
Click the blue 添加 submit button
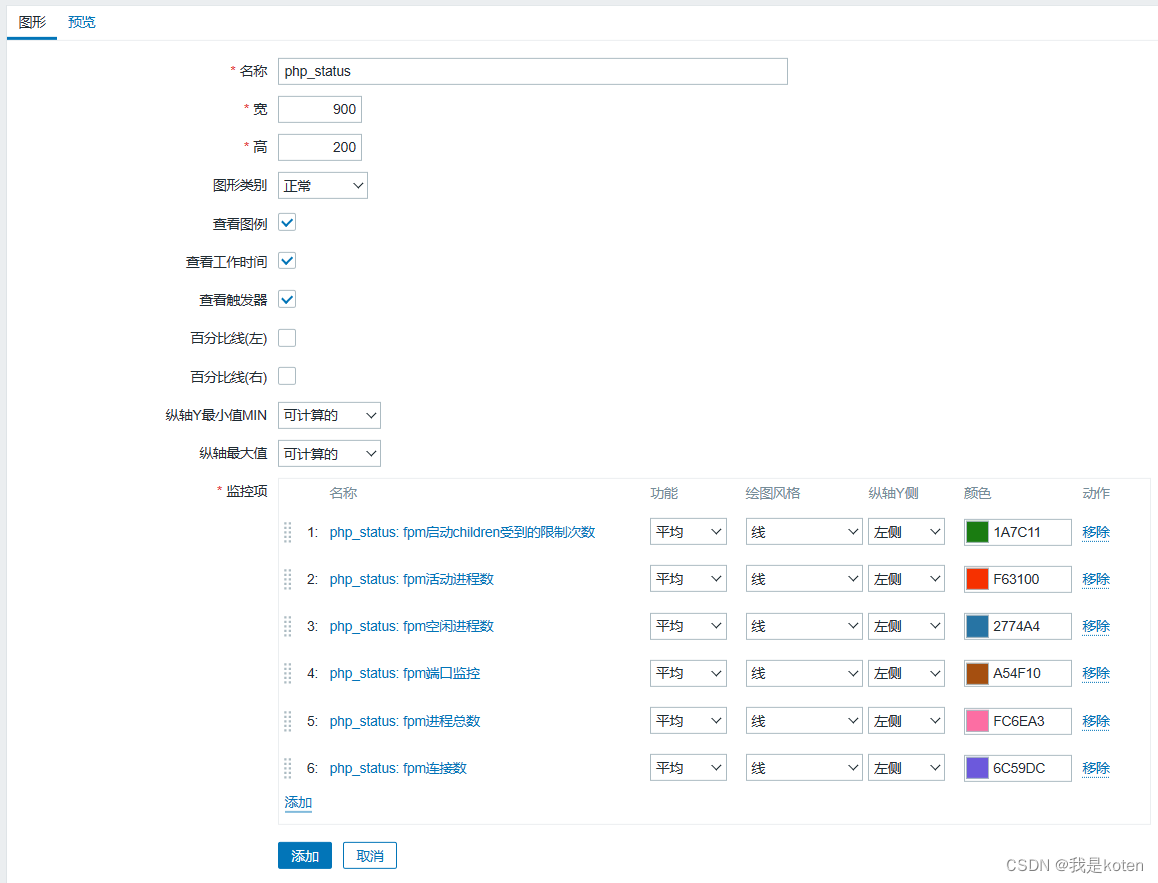[x=304, y=856]
